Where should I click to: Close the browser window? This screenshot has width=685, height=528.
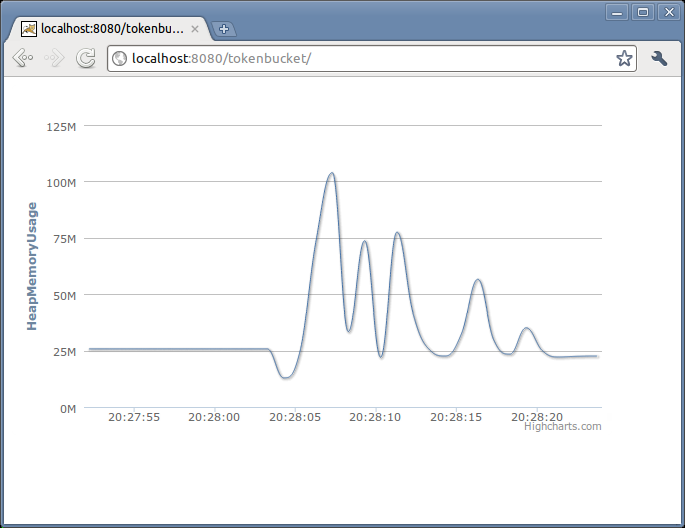(x=669, y=12)
